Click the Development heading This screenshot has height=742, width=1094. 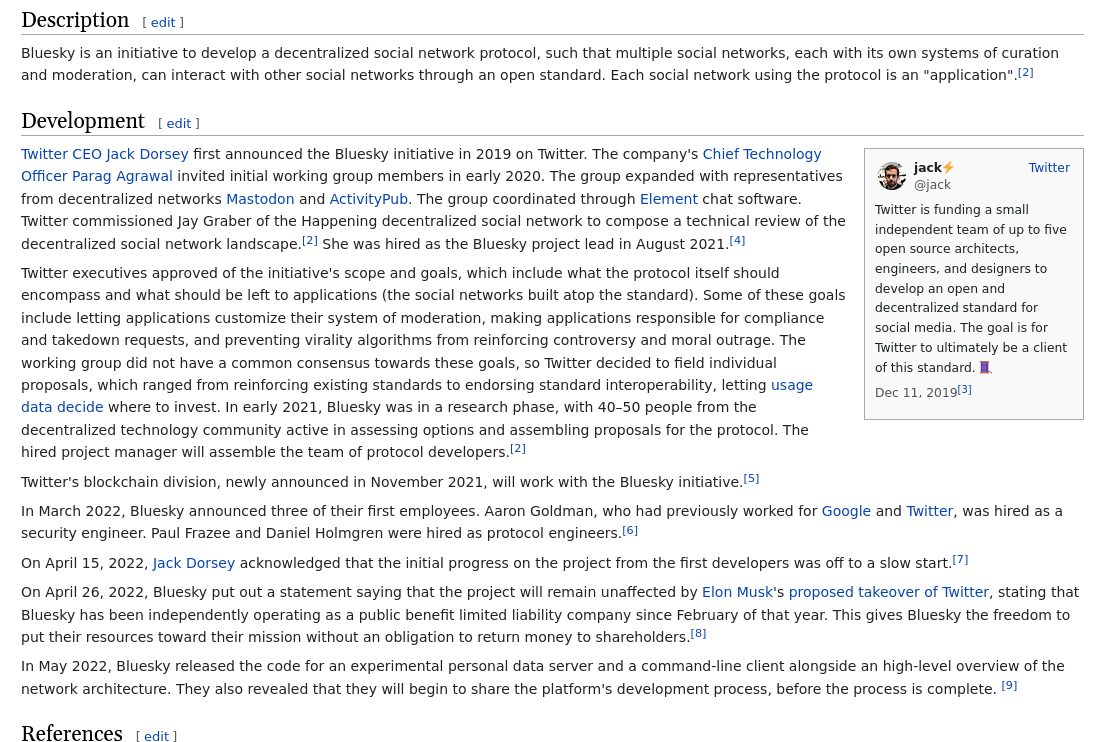(83, 121)
